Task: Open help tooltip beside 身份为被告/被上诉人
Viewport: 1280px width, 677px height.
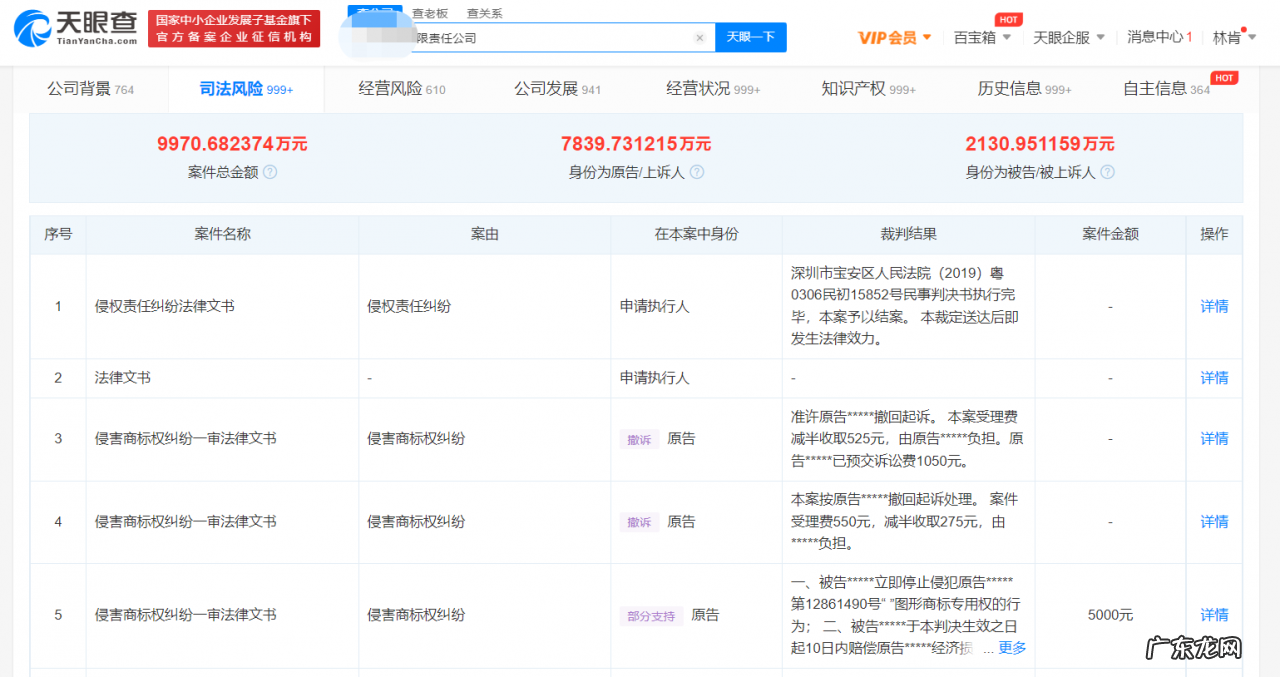Action: (x=1107, y=172)
